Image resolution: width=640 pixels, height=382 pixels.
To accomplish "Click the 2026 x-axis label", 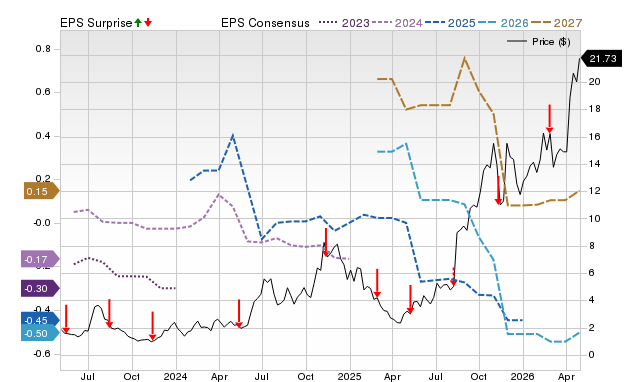I will (523, 376).
